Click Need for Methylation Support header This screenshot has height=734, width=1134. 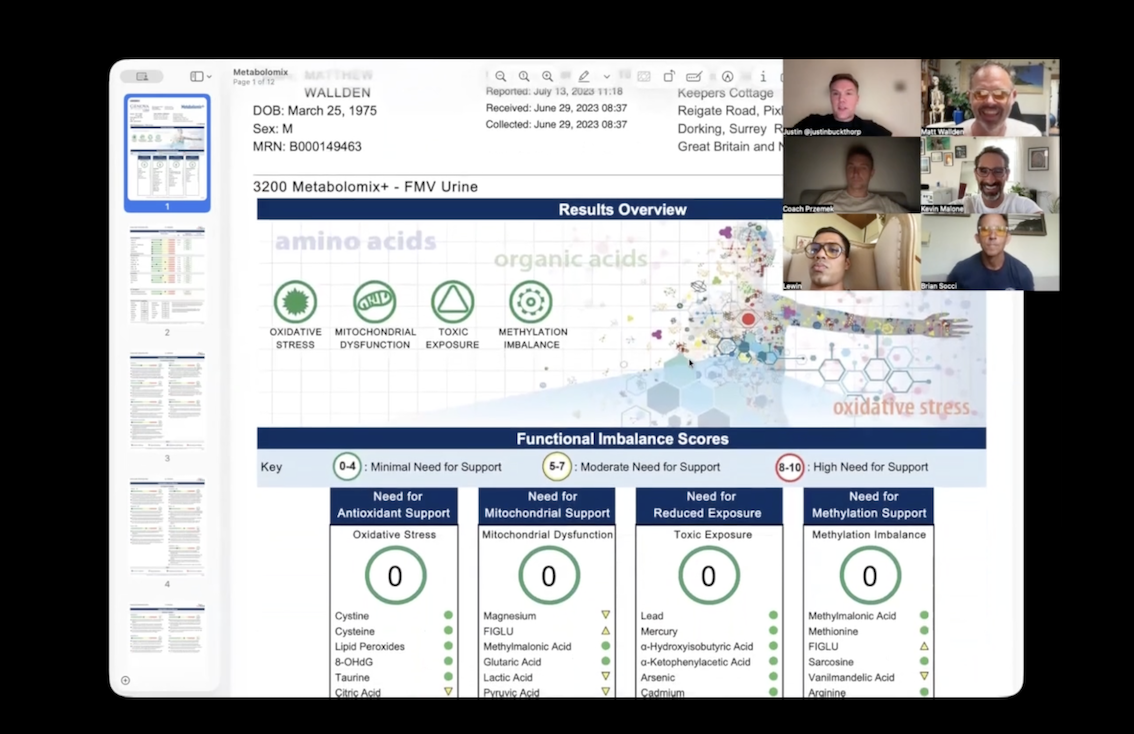(x=869, y=505)
